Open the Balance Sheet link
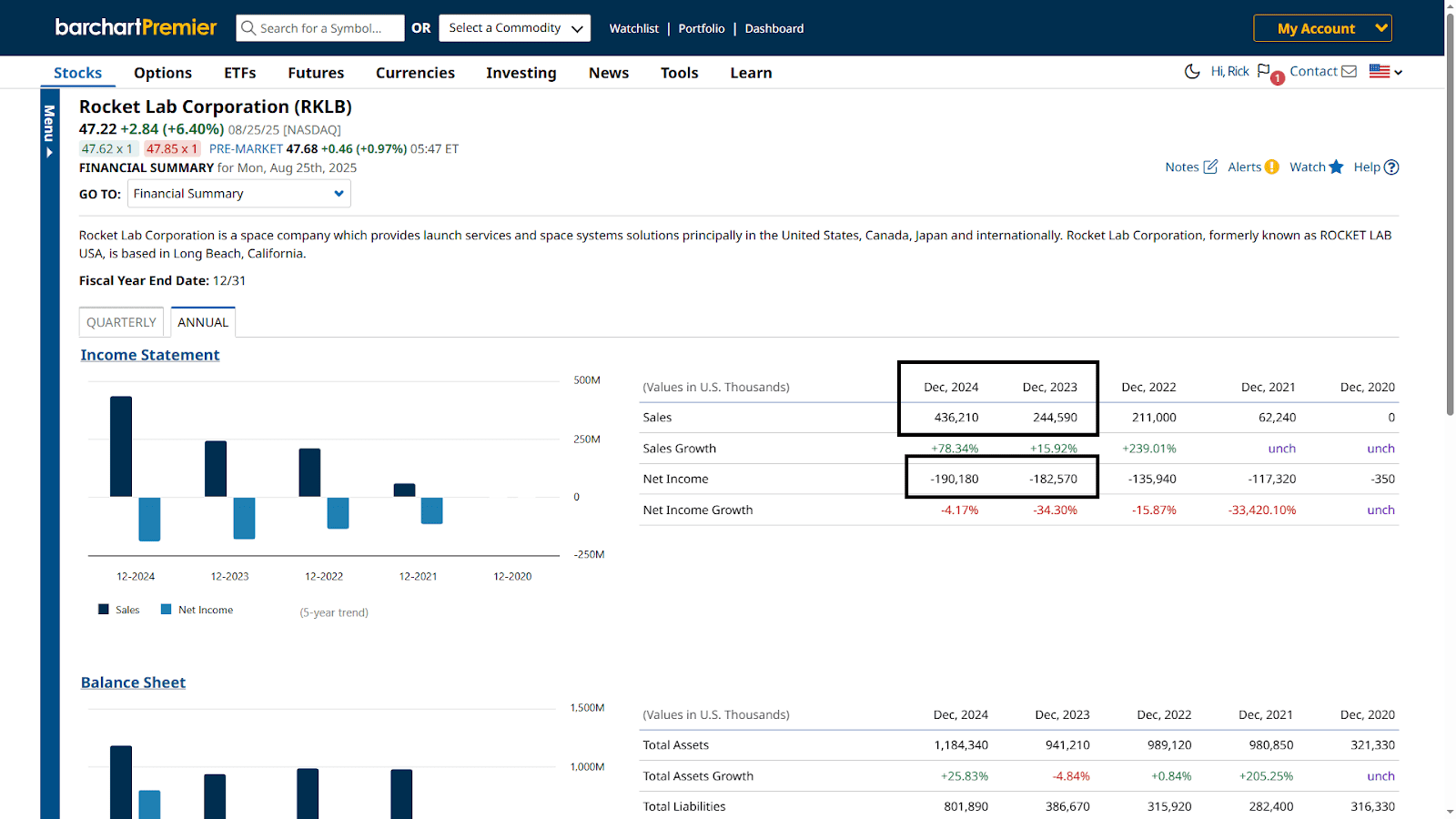Viewport: 1456px width, 819px height. tap(133, 682)
